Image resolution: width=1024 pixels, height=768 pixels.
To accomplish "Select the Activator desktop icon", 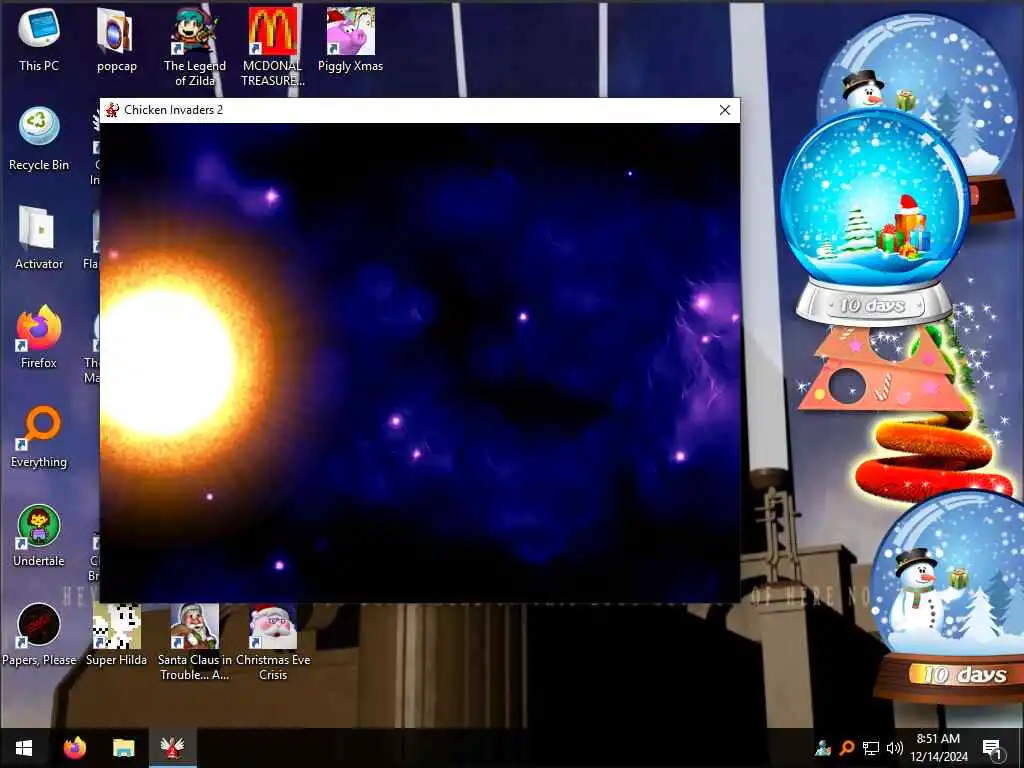I will 39,238.
